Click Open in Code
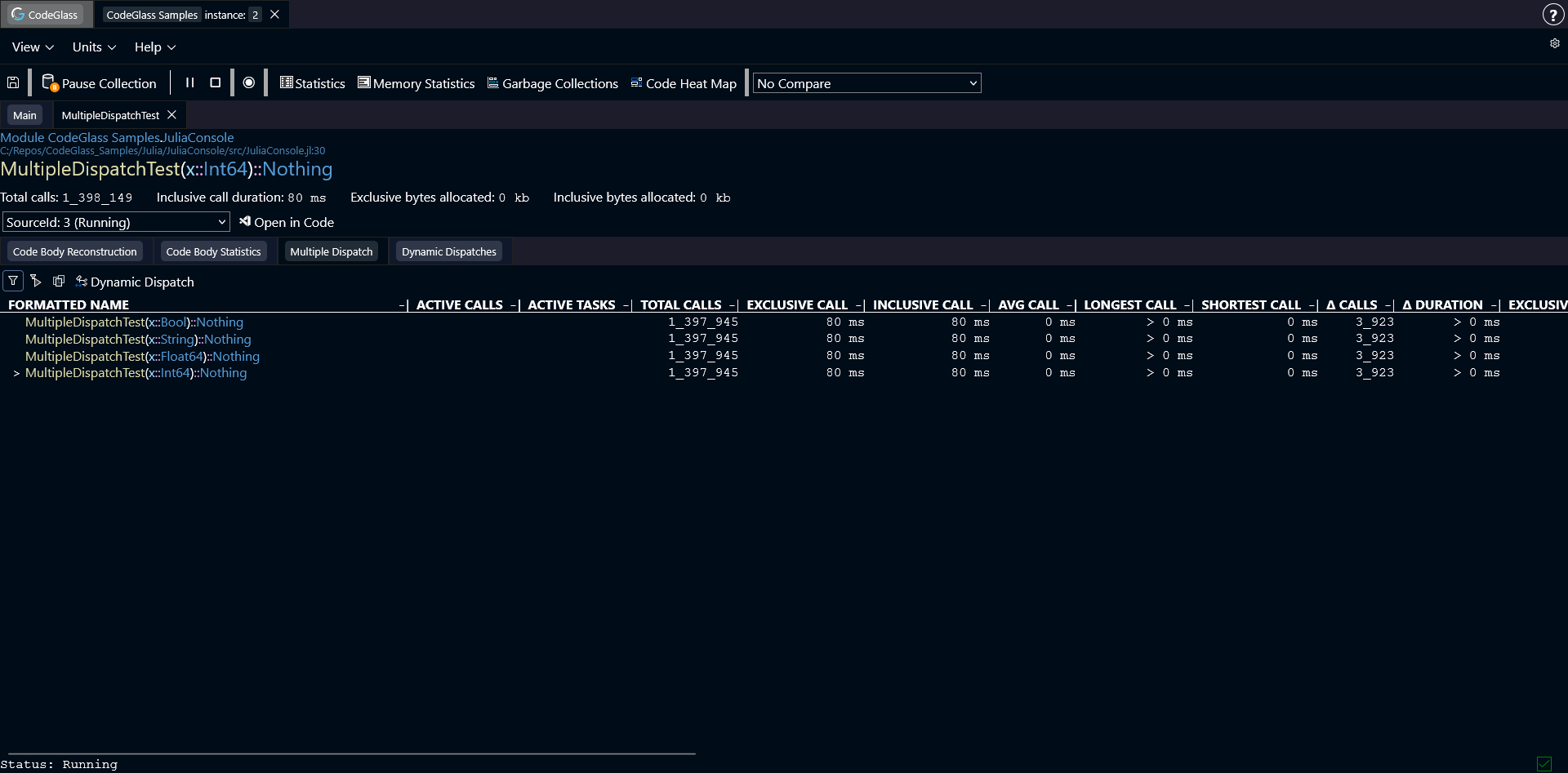Image resolution: width=1568 pixels, height=773 pixels. (287, 221)
